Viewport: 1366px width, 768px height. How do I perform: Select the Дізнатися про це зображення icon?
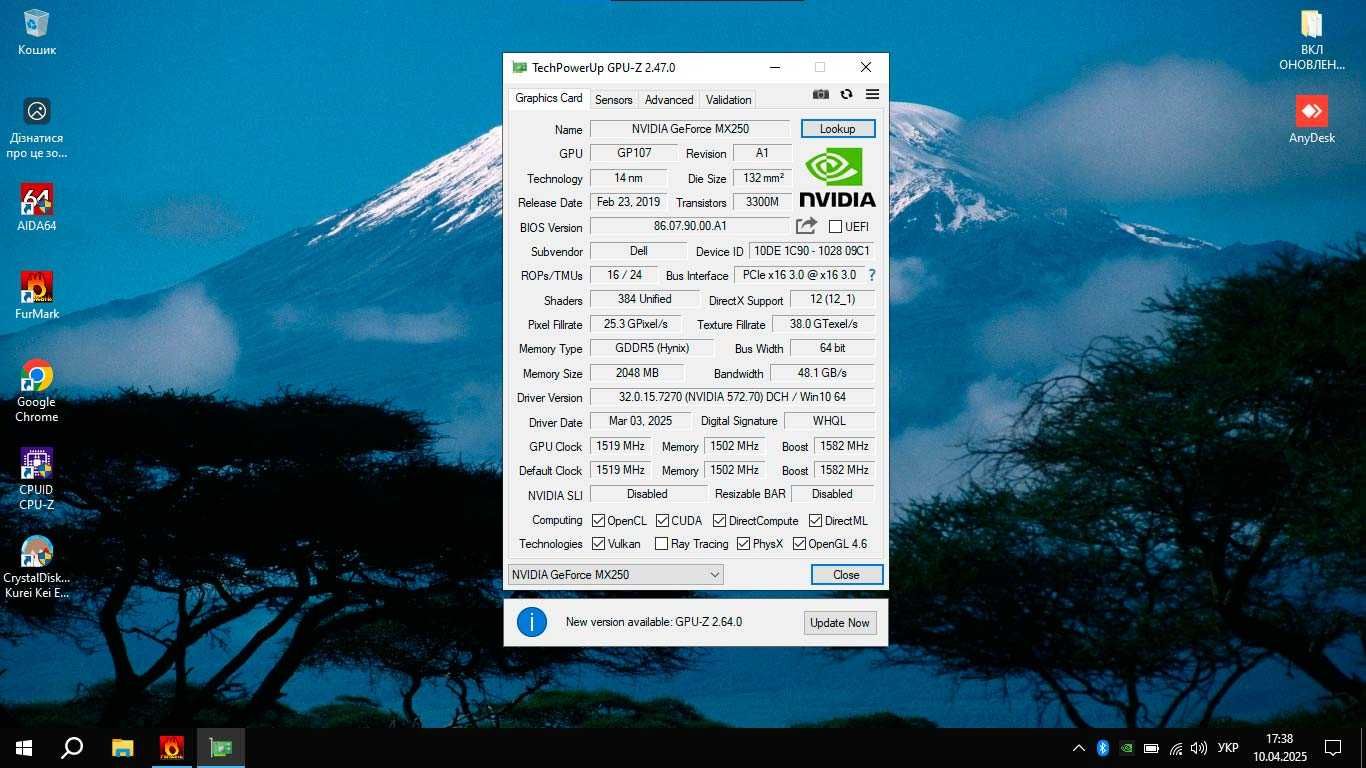point(37,128)
